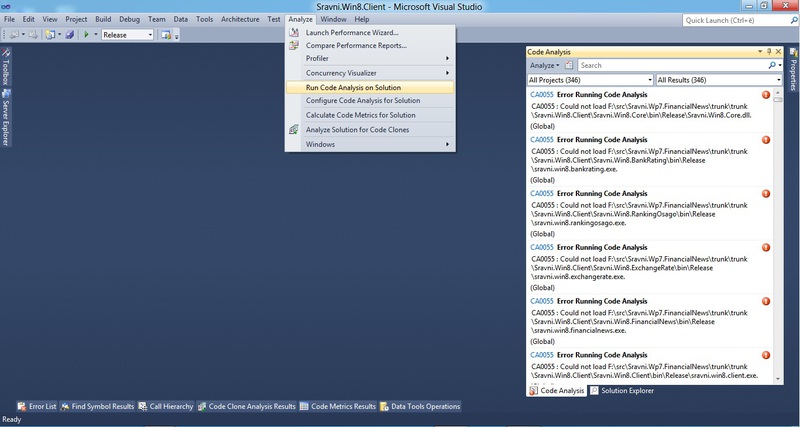Image resolution: width=800 pixels, height=427 pixels.
Task: Open the New Project dropdown arrow
Action: 60,34
